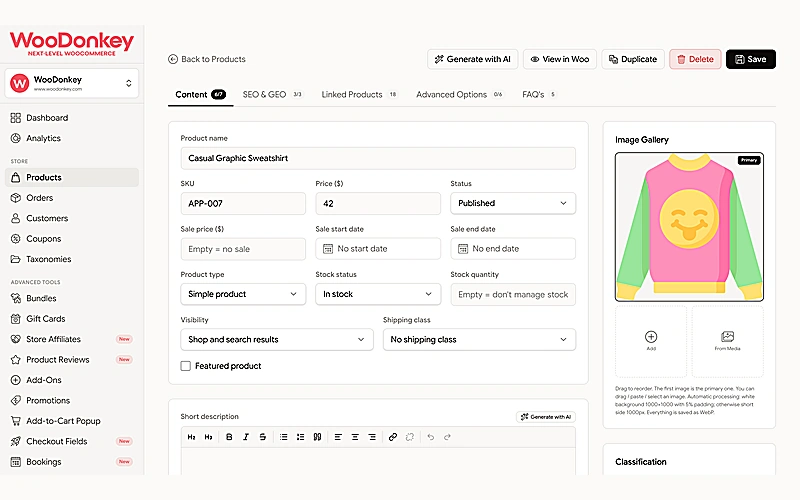Center align text in the editor

pos(355,437)
